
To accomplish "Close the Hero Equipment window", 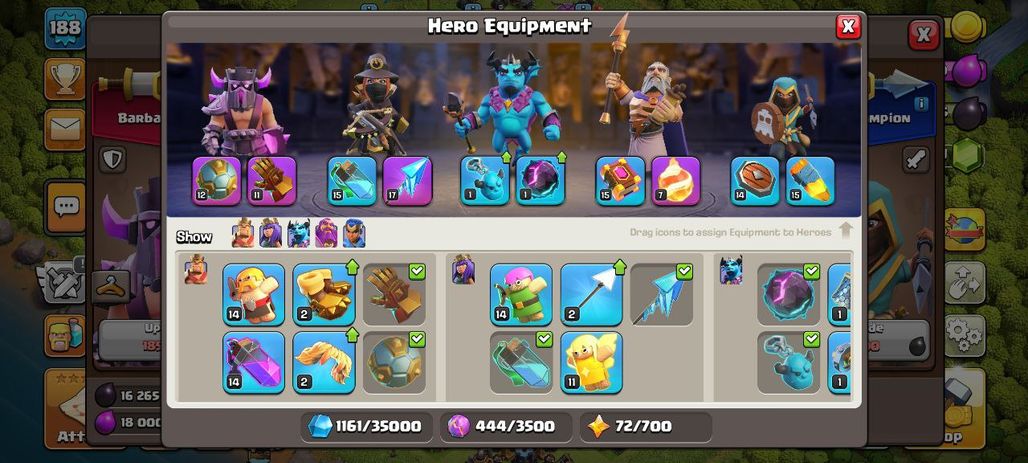I will (x=848, y=26).
